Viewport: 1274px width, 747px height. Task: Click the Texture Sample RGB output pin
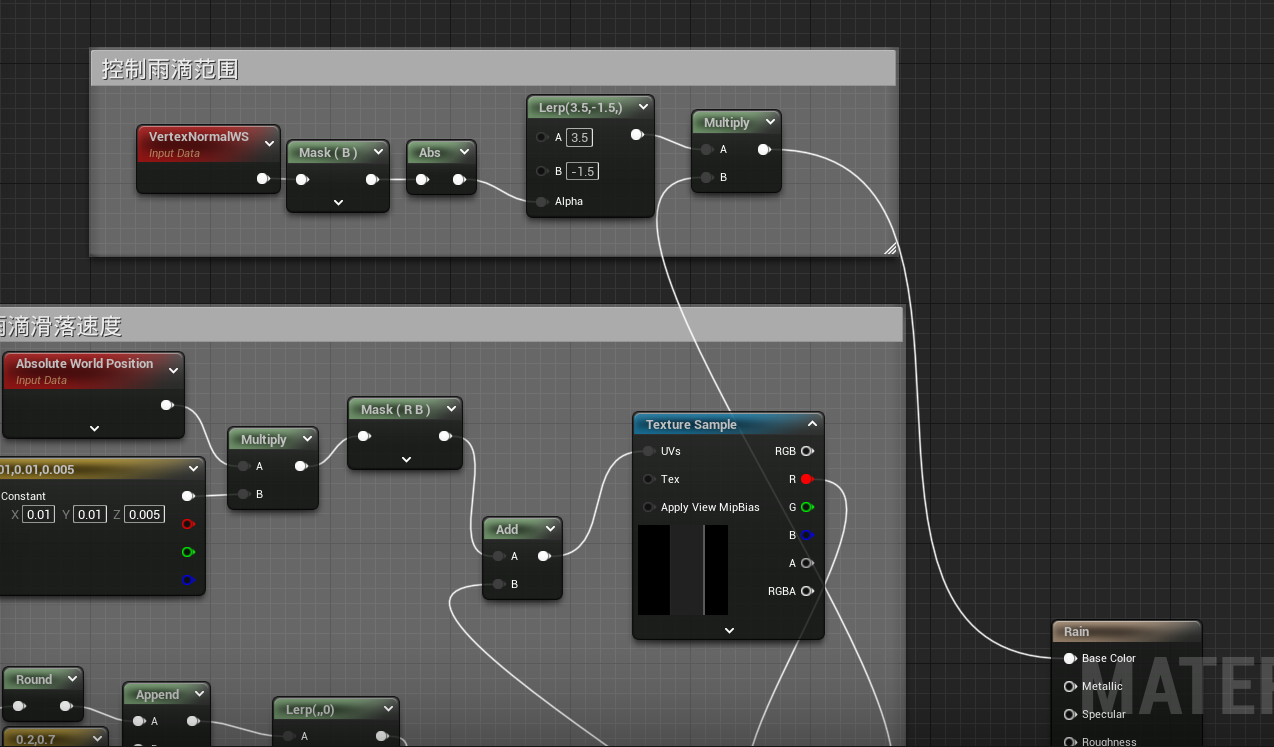807,451
